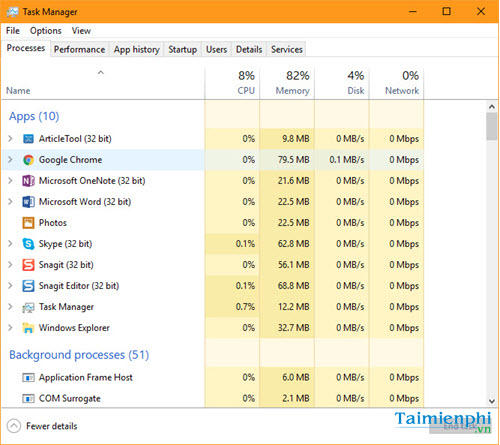Open the Options menu
This screenshot has height=445, width=500.
point(46,31)
